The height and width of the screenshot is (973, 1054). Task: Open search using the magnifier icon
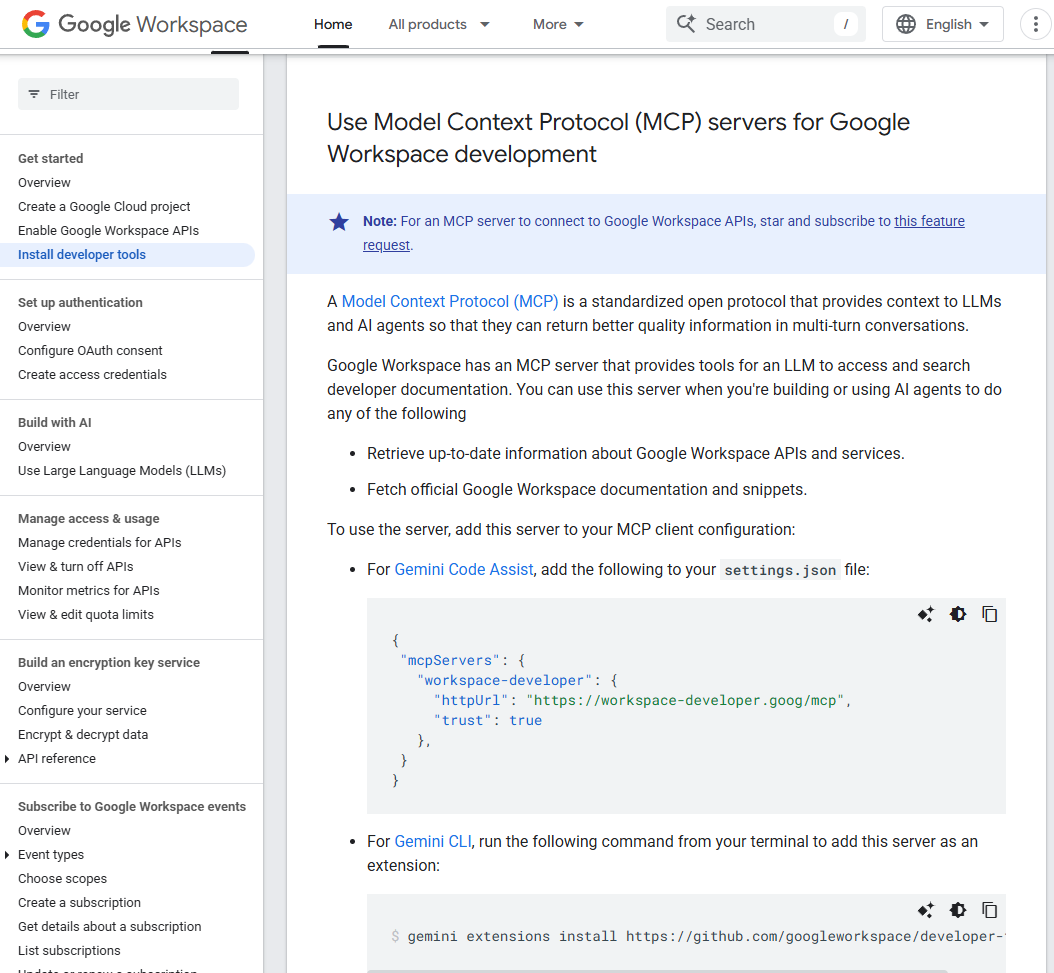pos(687,23)
